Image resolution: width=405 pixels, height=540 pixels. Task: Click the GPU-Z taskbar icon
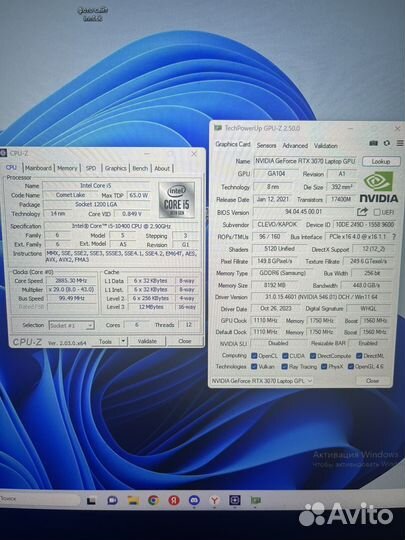click(256, 500)
